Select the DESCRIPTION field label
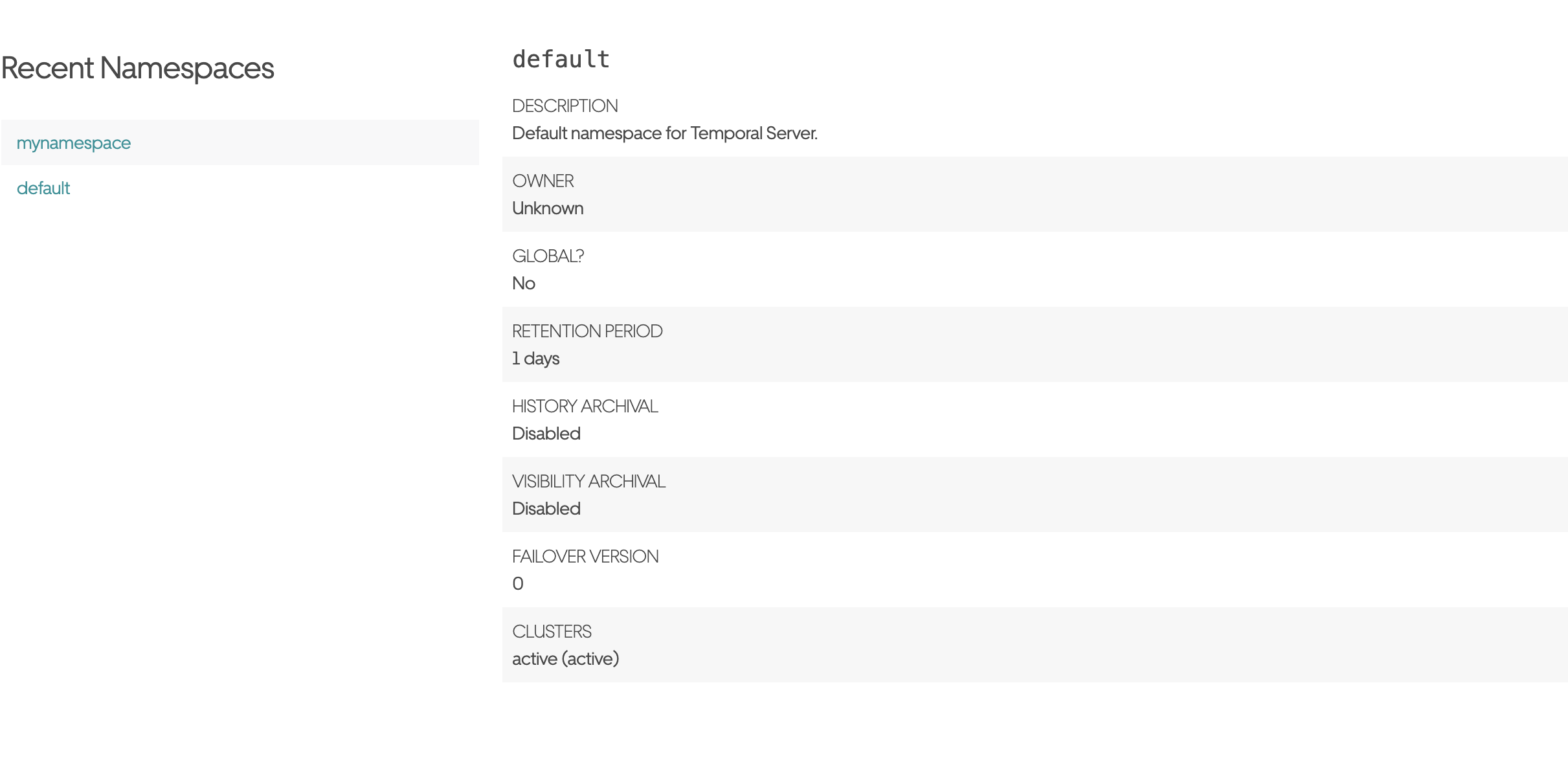 point(565,106)
